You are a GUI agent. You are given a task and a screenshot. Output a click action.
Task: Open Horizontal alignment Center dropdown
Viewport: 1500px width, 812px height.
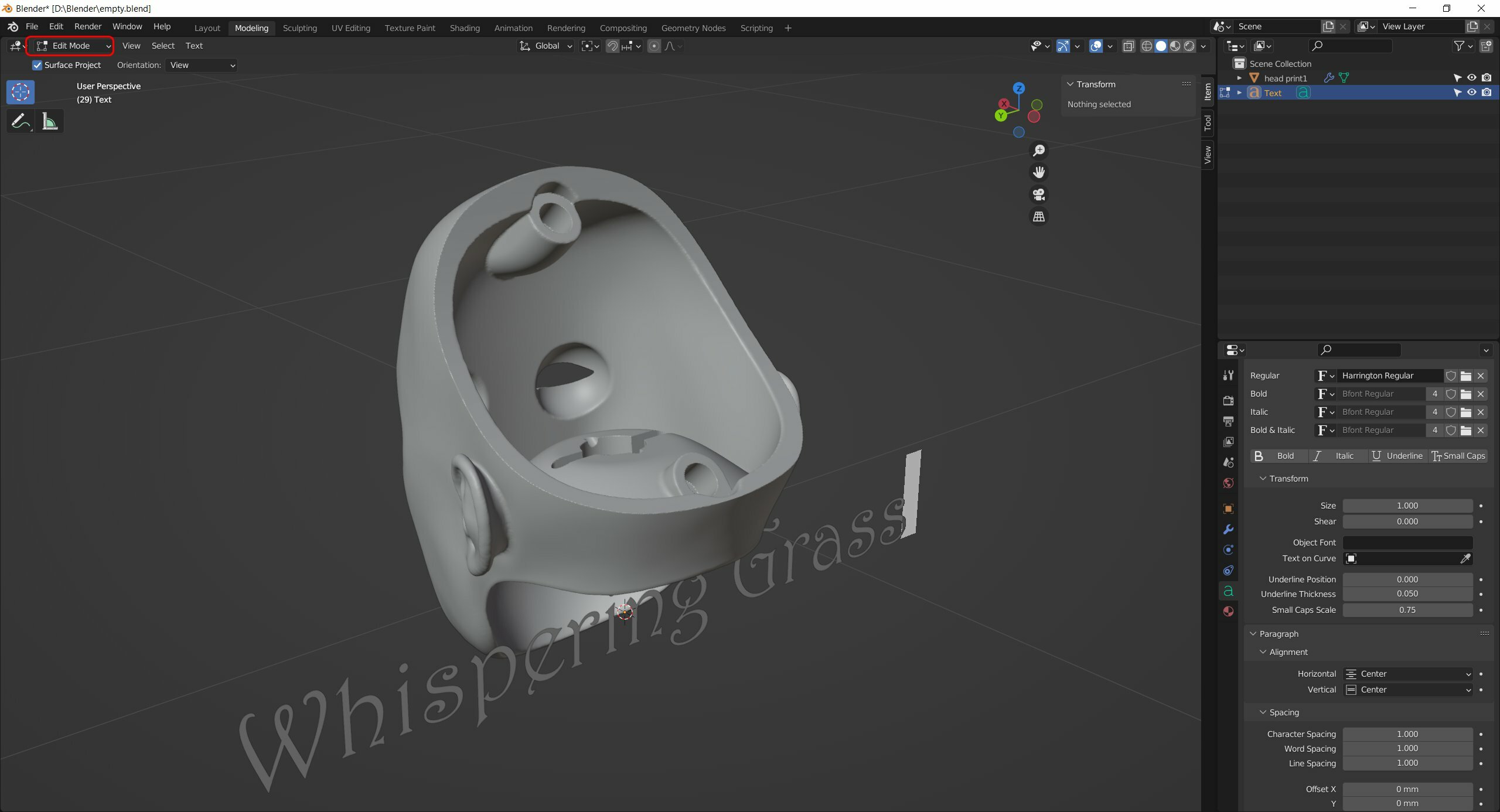pyautogui.click(x=1407, y=674)
